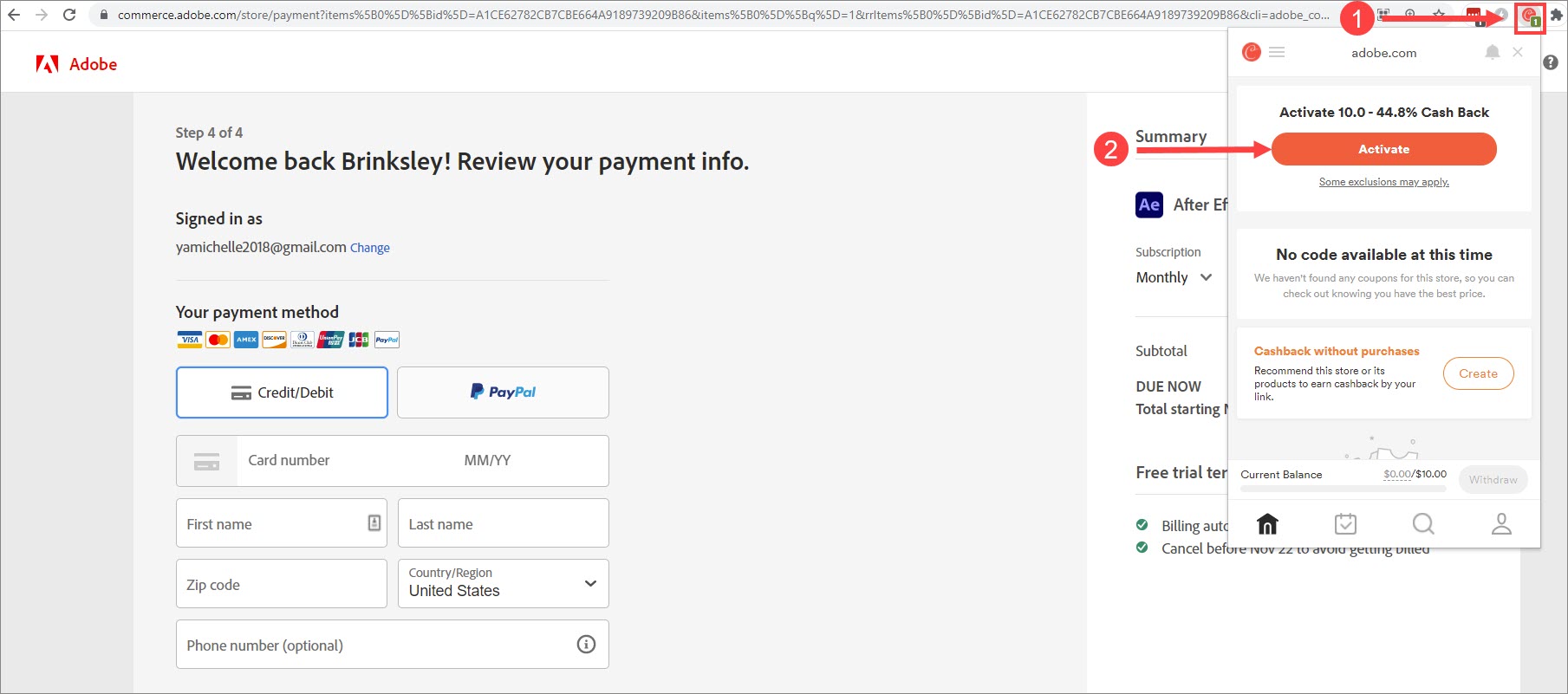Open the cashback extension icon in toolbar
The image size is (1568, 694).
click(1530, 16)
